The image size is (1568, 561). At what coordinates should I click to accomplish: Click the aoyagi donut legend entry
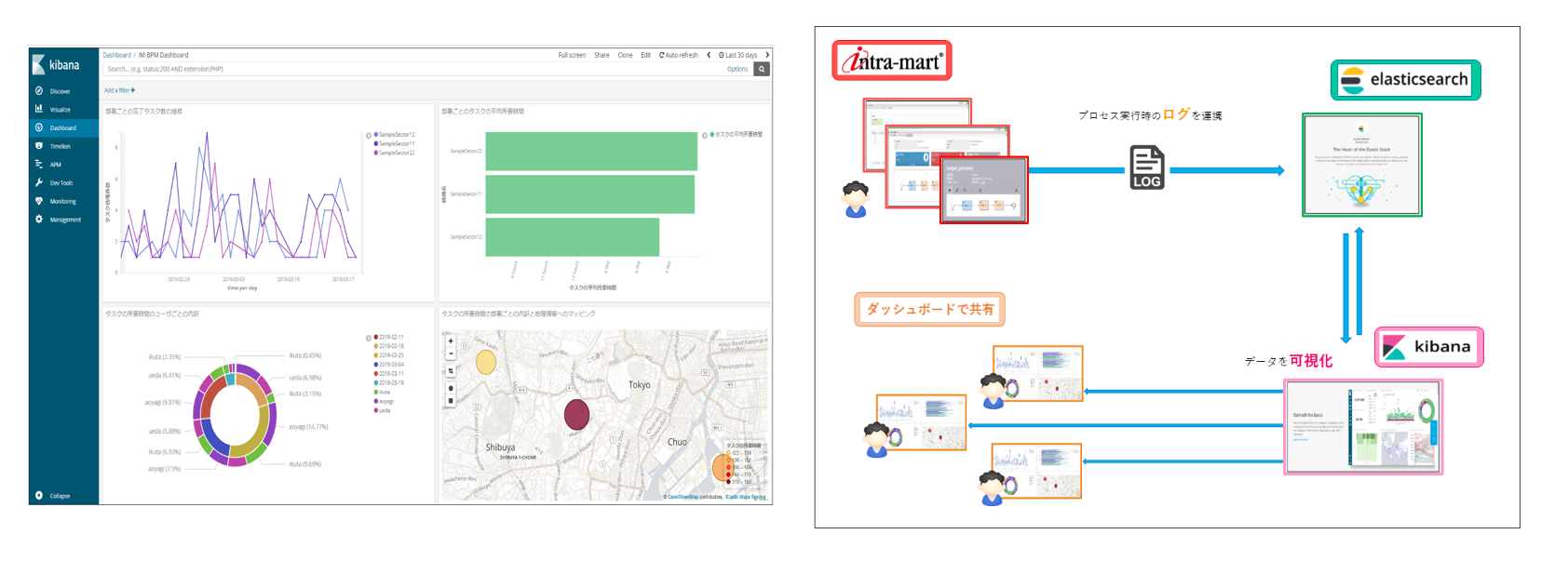click(x=384, y=401)
